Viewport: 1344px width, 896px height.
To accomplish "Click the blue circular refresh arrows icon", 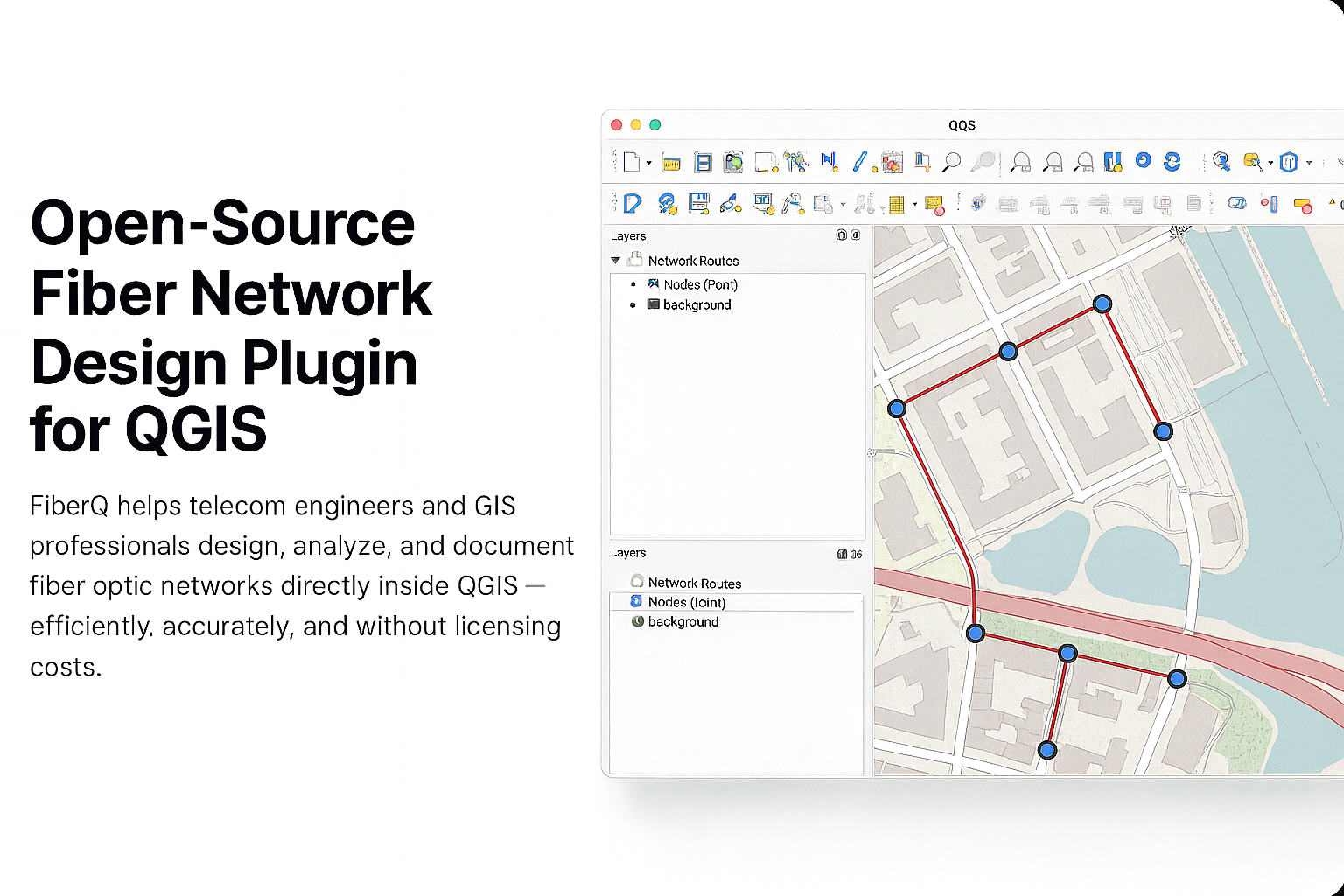I will point(1172,161).
